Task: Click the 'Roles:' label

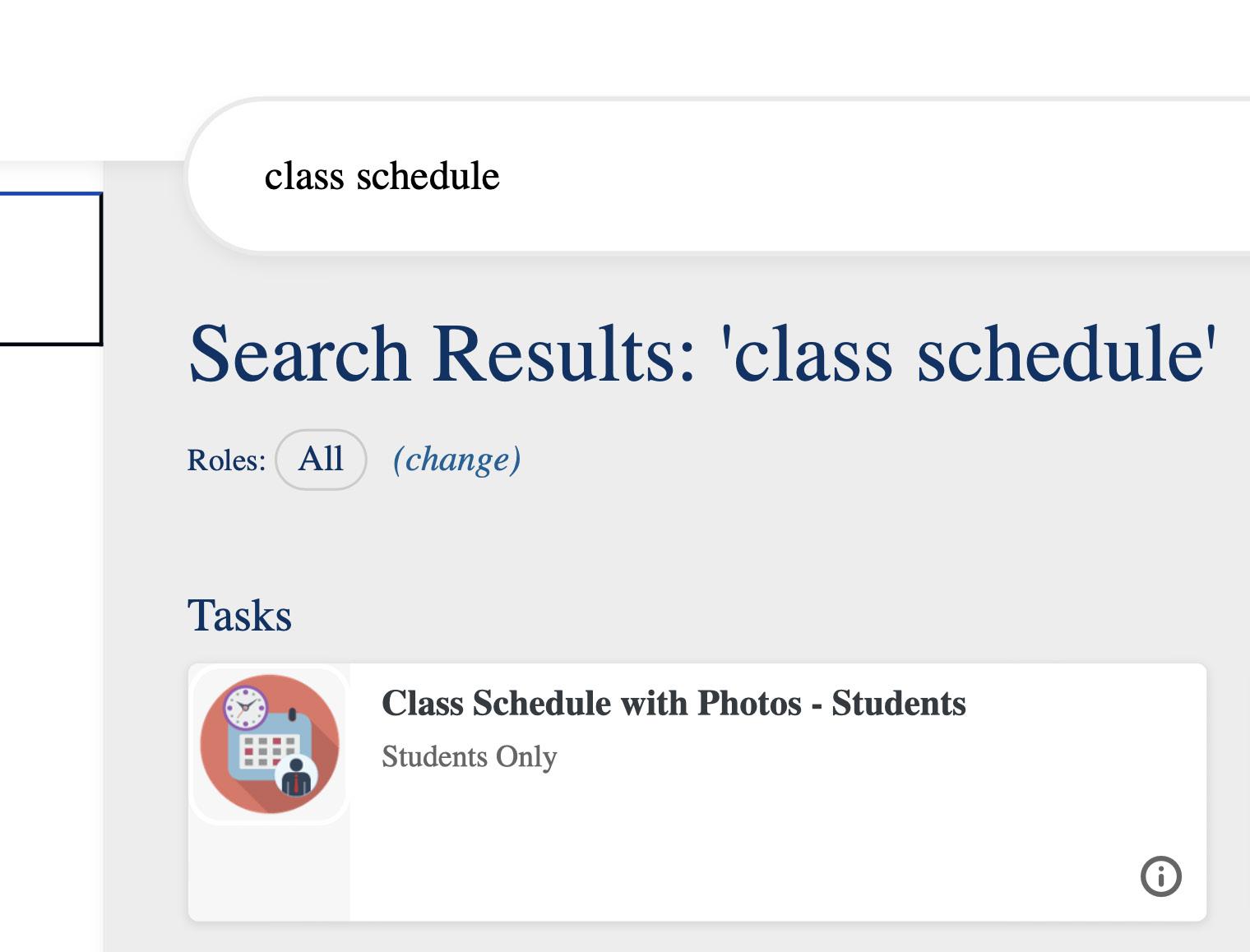Action: pyautogui.click(x=226, y=460)
